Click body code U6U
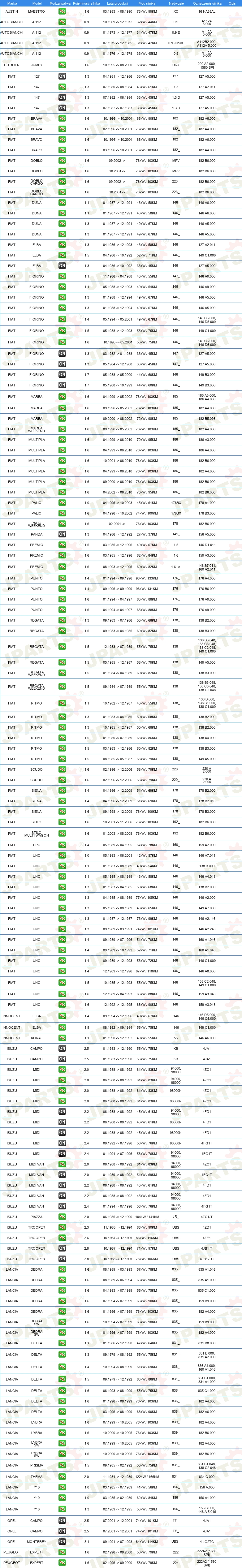Viewport: 242px width, 1568px height. click(x=175, y=65)
